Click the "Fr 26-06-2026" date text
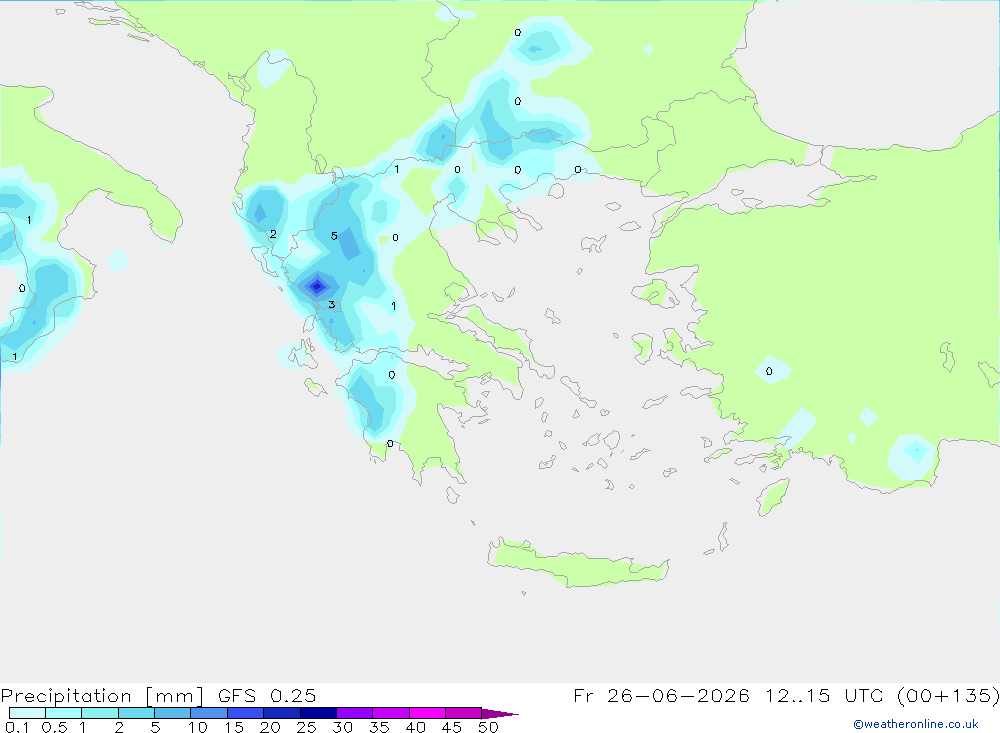The height and width of the screenshot is (733, 1000). pos(661,695)
